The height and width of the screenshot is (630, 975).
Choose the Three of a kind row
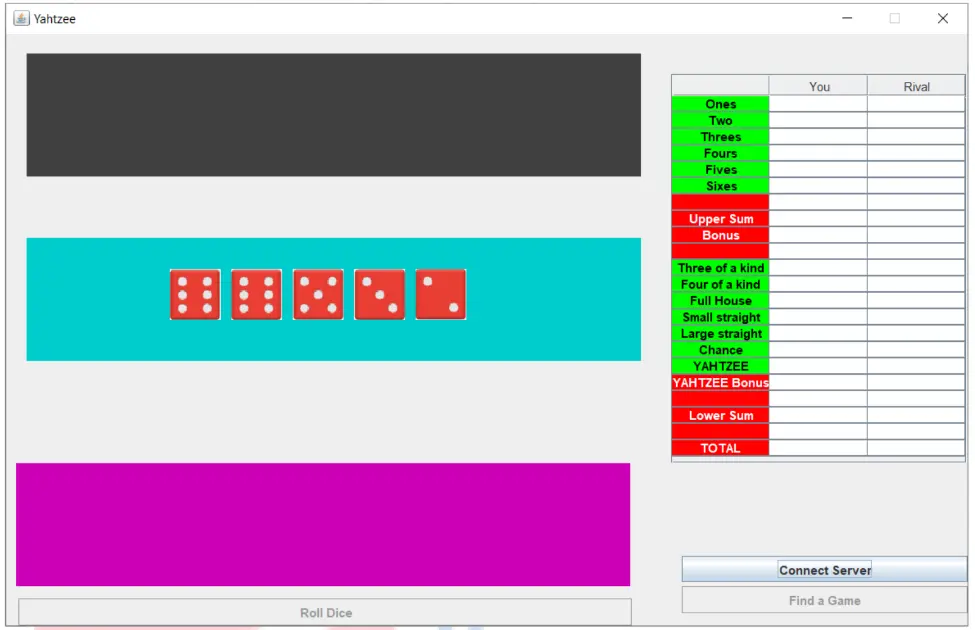tap(721, 267)
